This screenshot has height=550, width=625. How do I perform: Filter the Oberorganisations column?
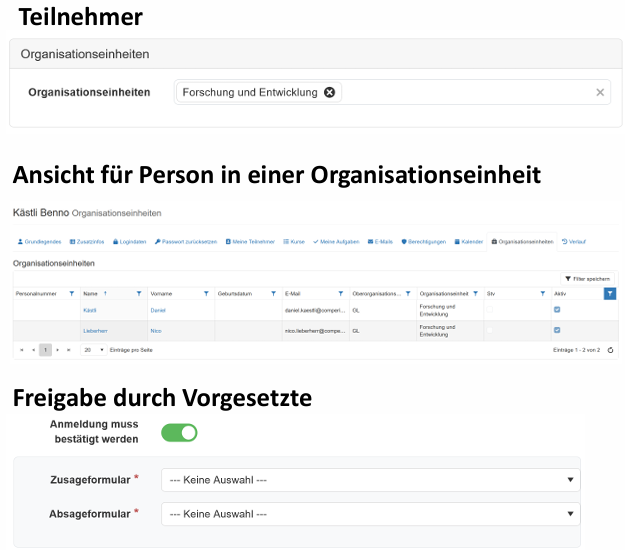[x=408, y=294]
